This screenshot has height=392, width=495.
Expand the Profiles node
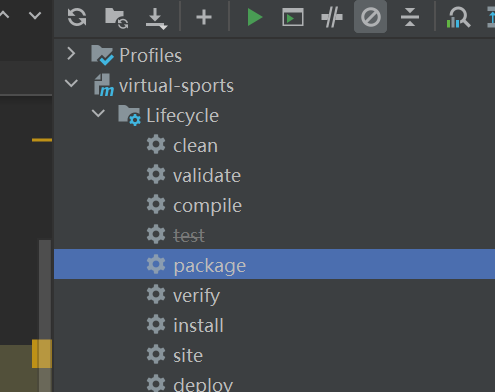(x=71, y=54)
